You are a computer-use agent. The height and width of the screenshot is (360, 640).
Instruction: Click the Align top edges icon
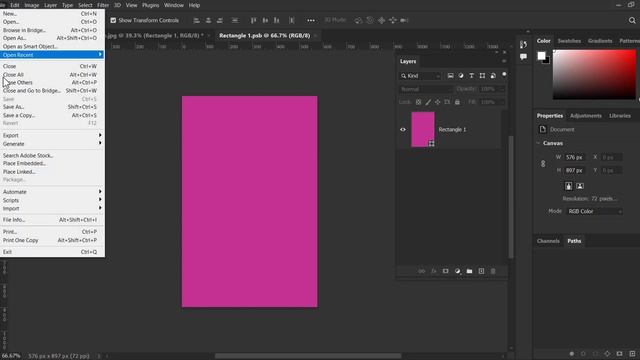click(253, 20)
